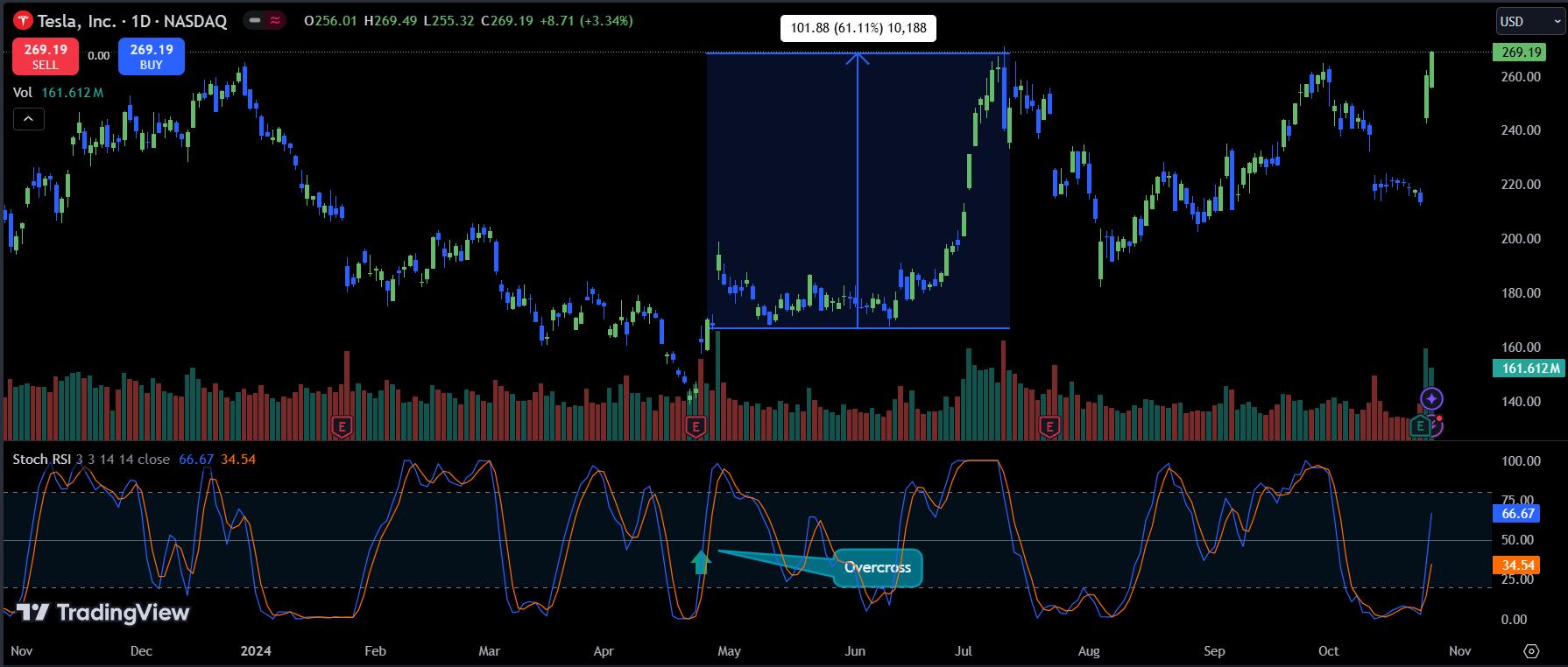Click the red earnings E marker in late April
Screen dimensions: 1568x667
tap(696, 427)
